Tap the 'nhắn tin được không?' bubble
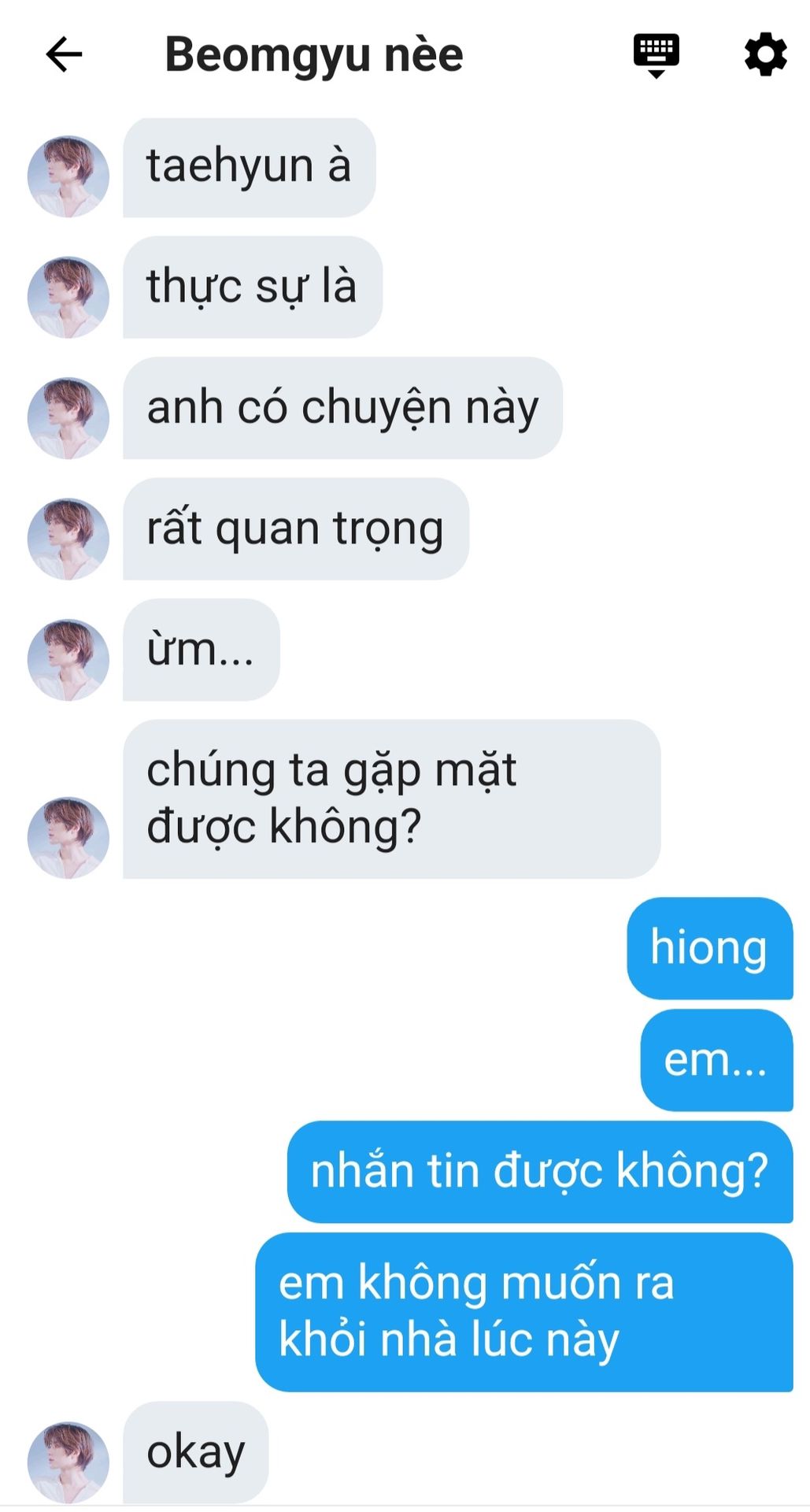Image resolution: width=810 pixels, height=1512 pixels. pos(539,1172)
